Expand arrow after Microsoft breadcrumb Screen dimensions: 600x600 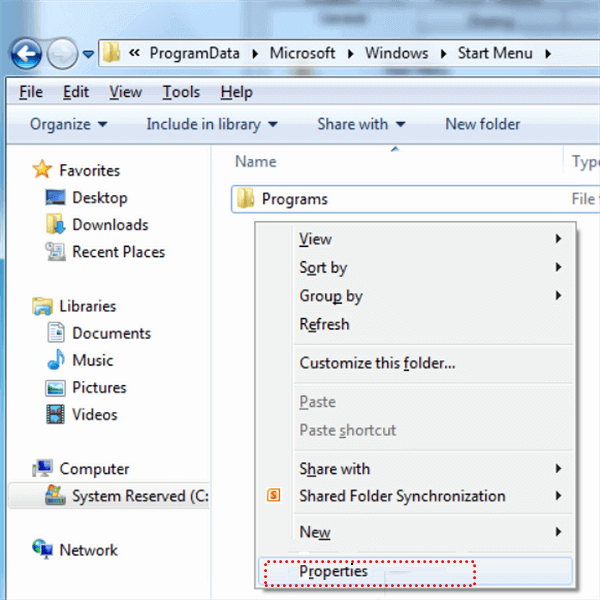351,54
